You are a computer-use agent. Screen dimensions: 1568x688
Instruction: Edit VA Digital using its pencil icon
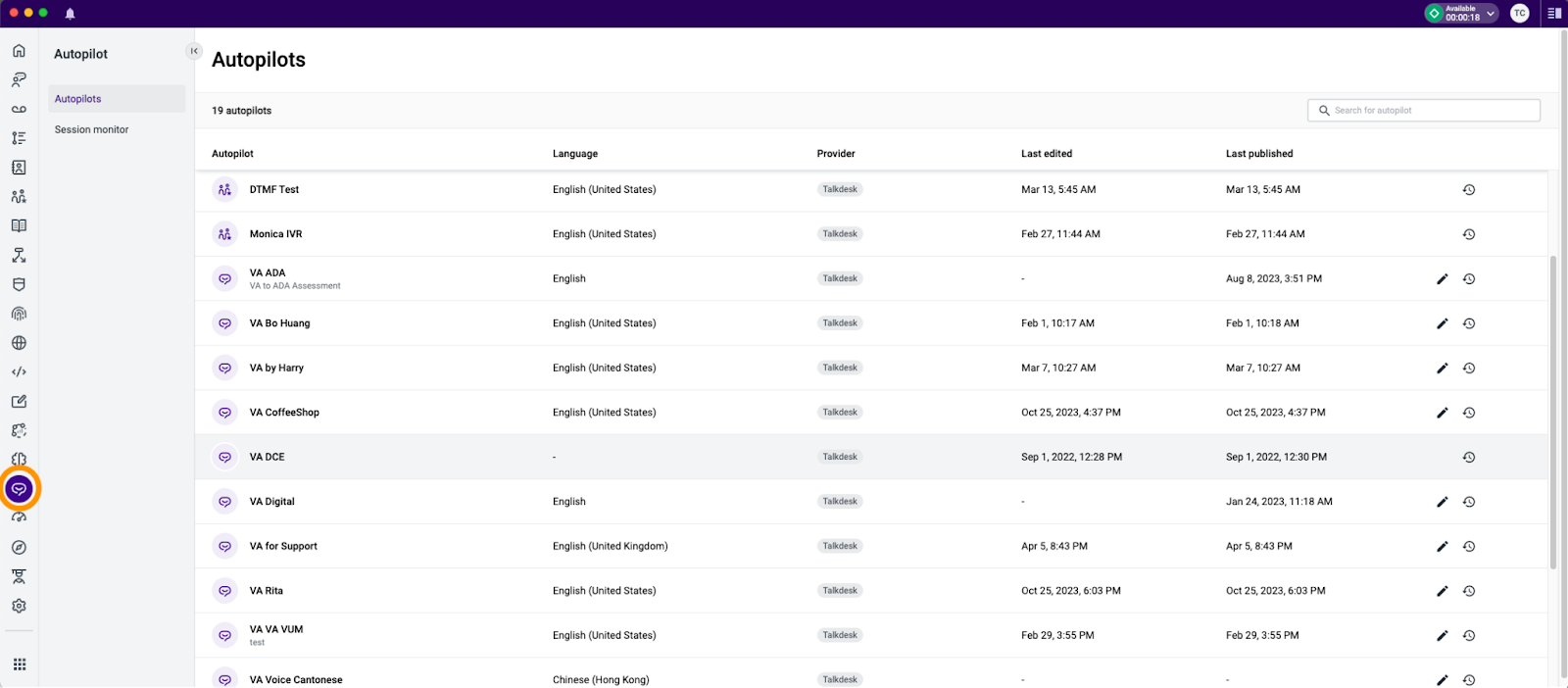[x=1442, y=502]
